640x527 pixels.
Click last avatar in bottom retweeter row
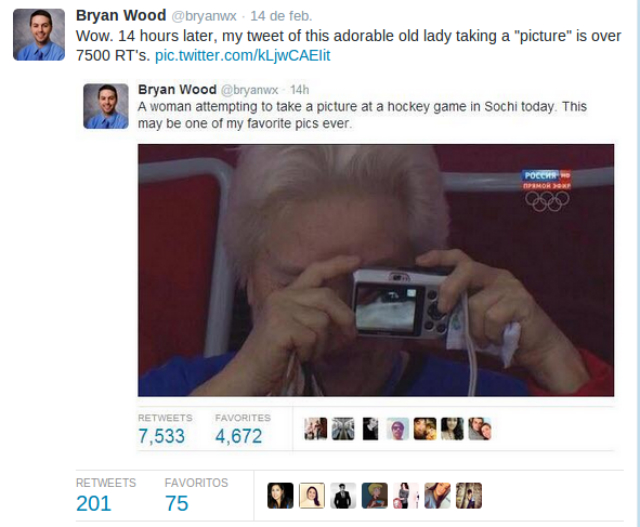[x=469, y=496]
